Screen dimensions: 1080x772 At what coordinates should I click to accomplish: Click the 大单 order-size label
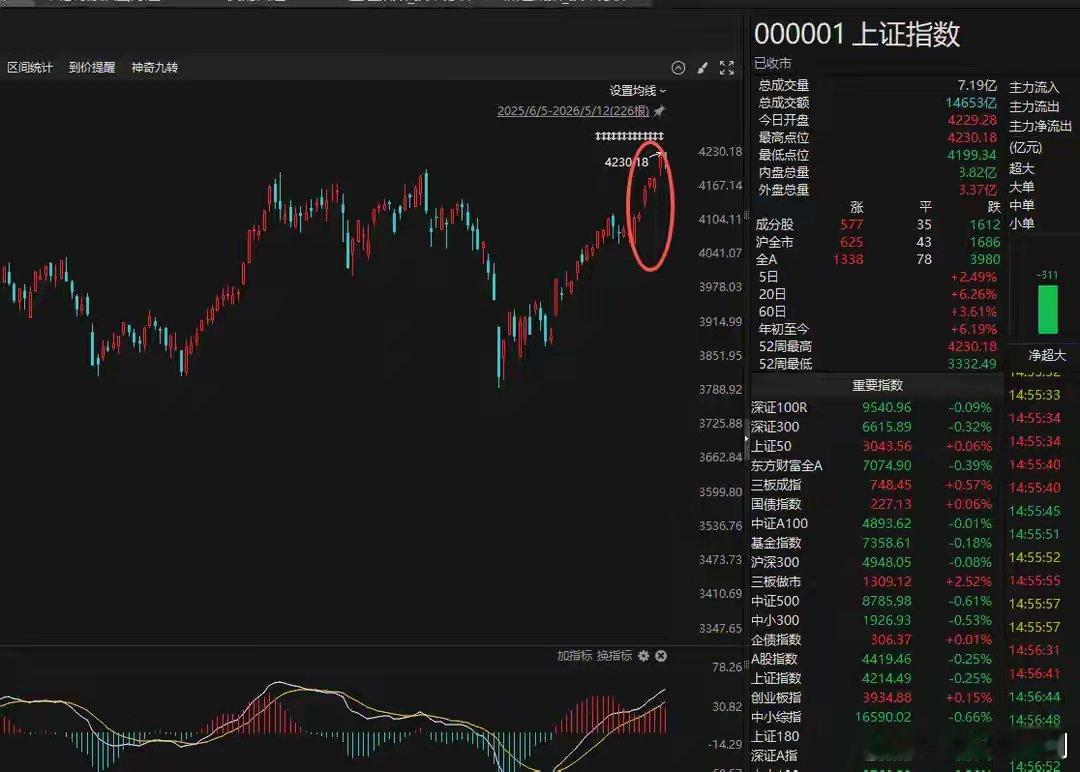[x=1021, y=187]
